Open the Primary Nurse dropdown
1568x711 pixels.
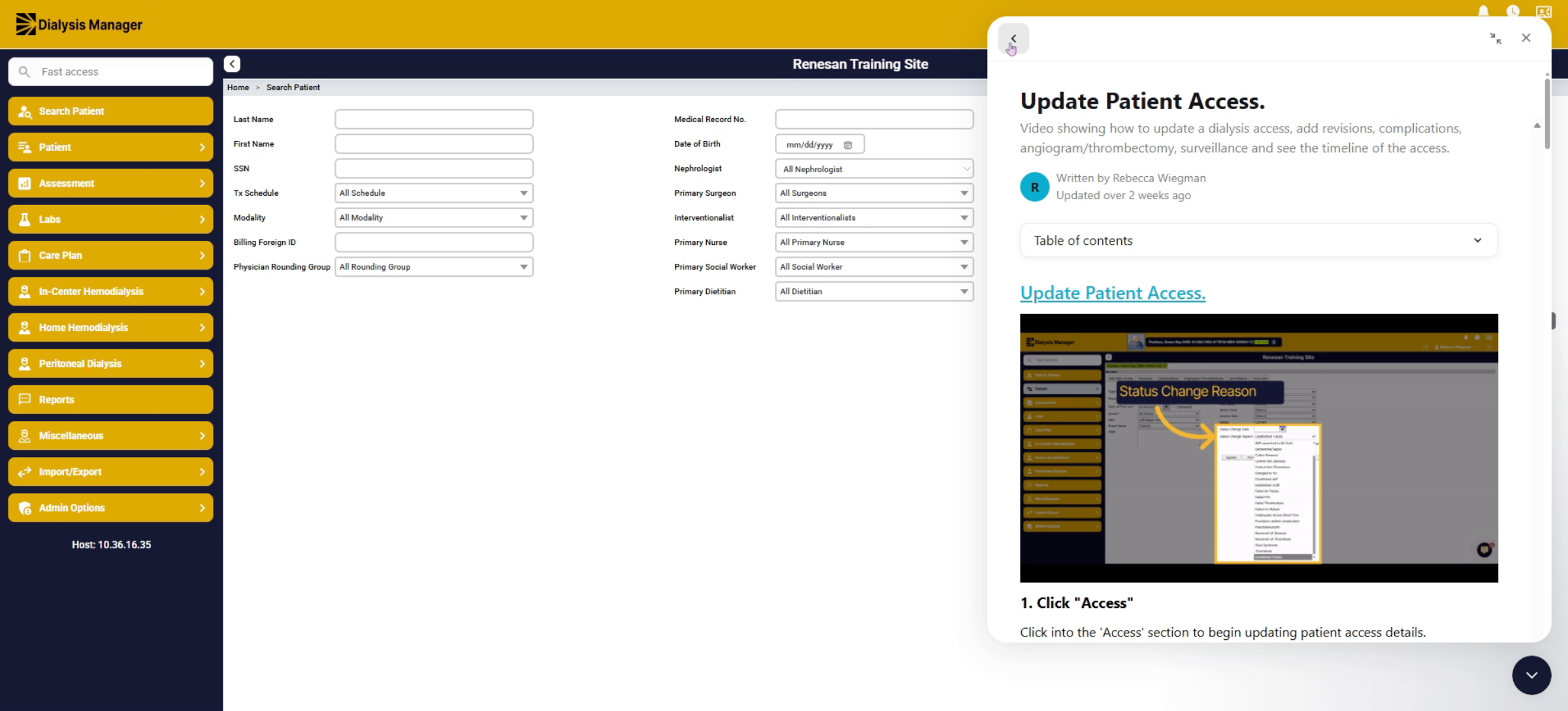[x=874, y=242]
